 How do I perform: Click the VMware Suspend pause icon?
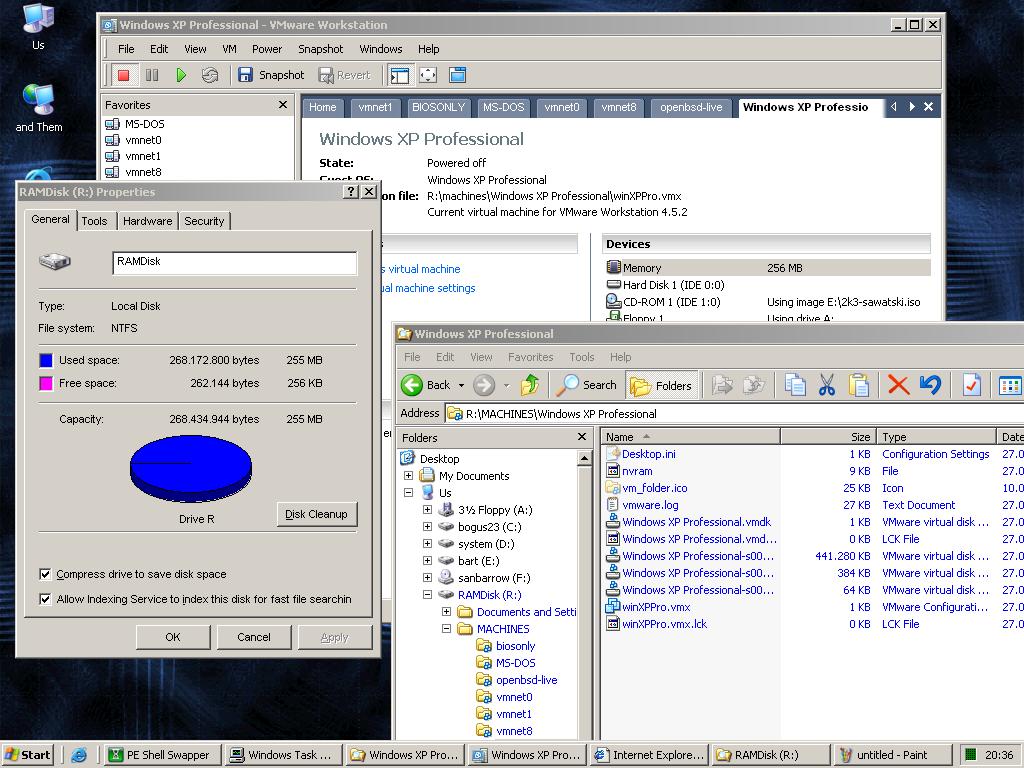coord(152,75)
